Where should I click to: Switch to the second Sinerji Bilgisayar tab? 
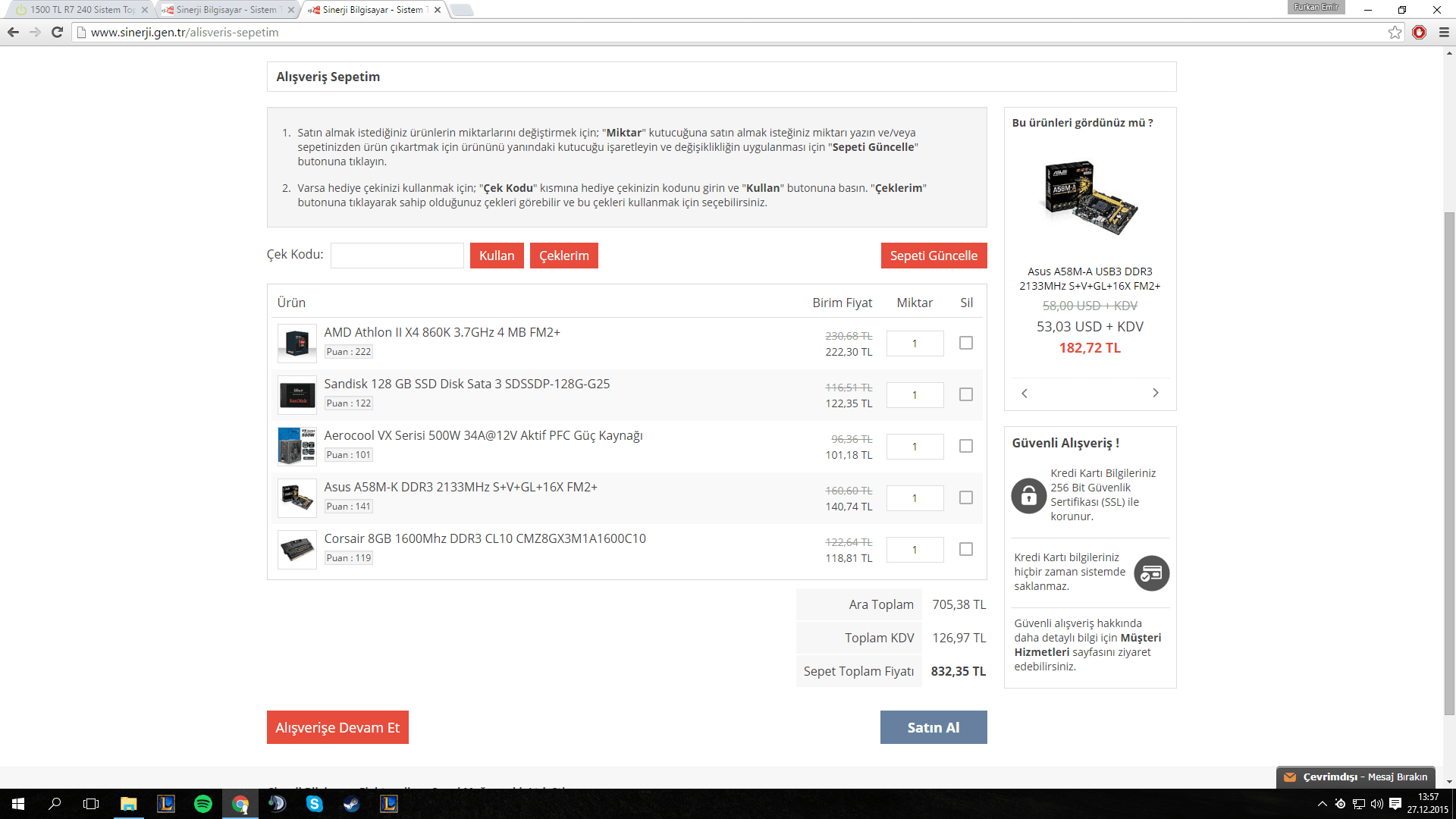(x=227, y=10)
